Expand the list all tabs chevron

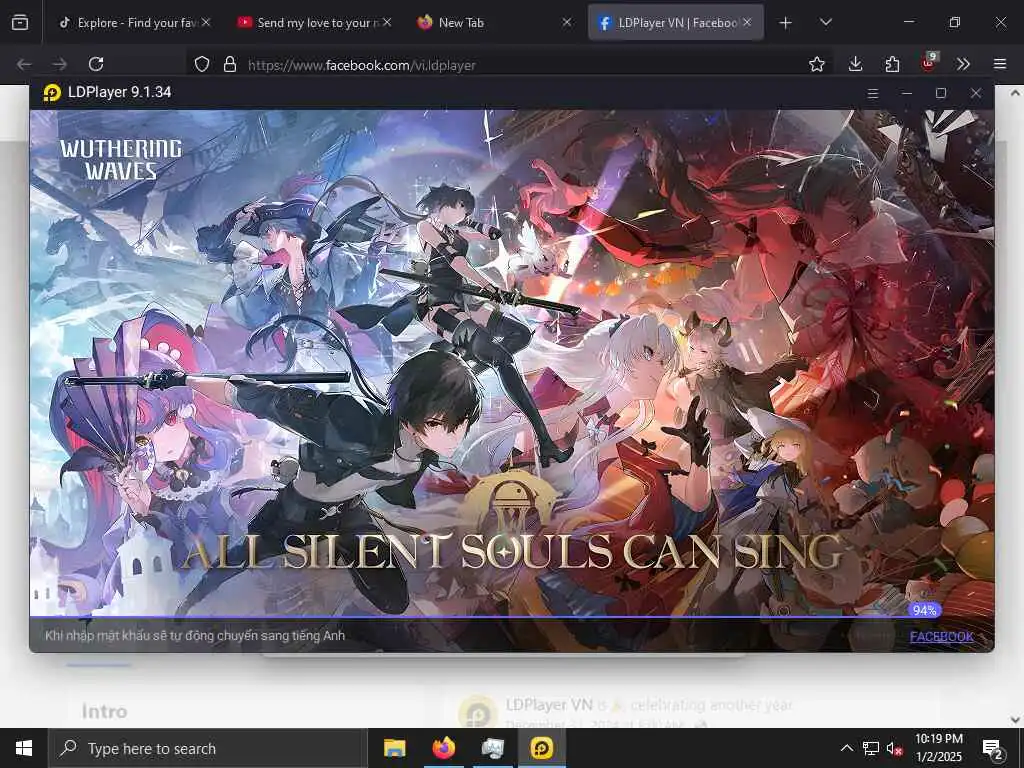pyautogui.click(x=825, y=23)
